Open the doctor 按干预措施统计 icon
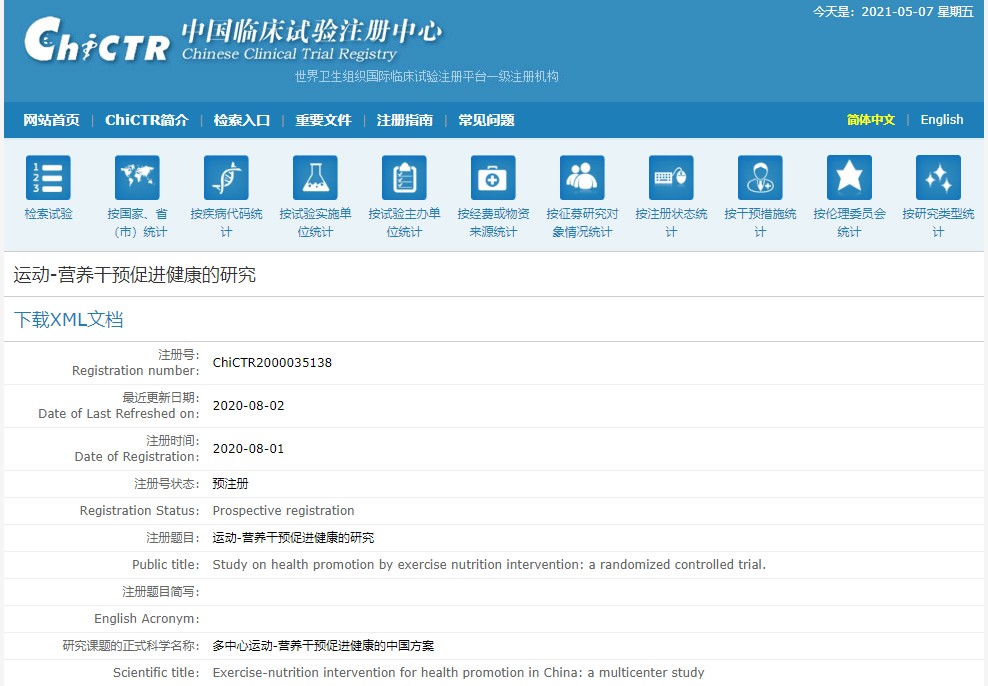988x686 pixels. (x=760, y=177)
